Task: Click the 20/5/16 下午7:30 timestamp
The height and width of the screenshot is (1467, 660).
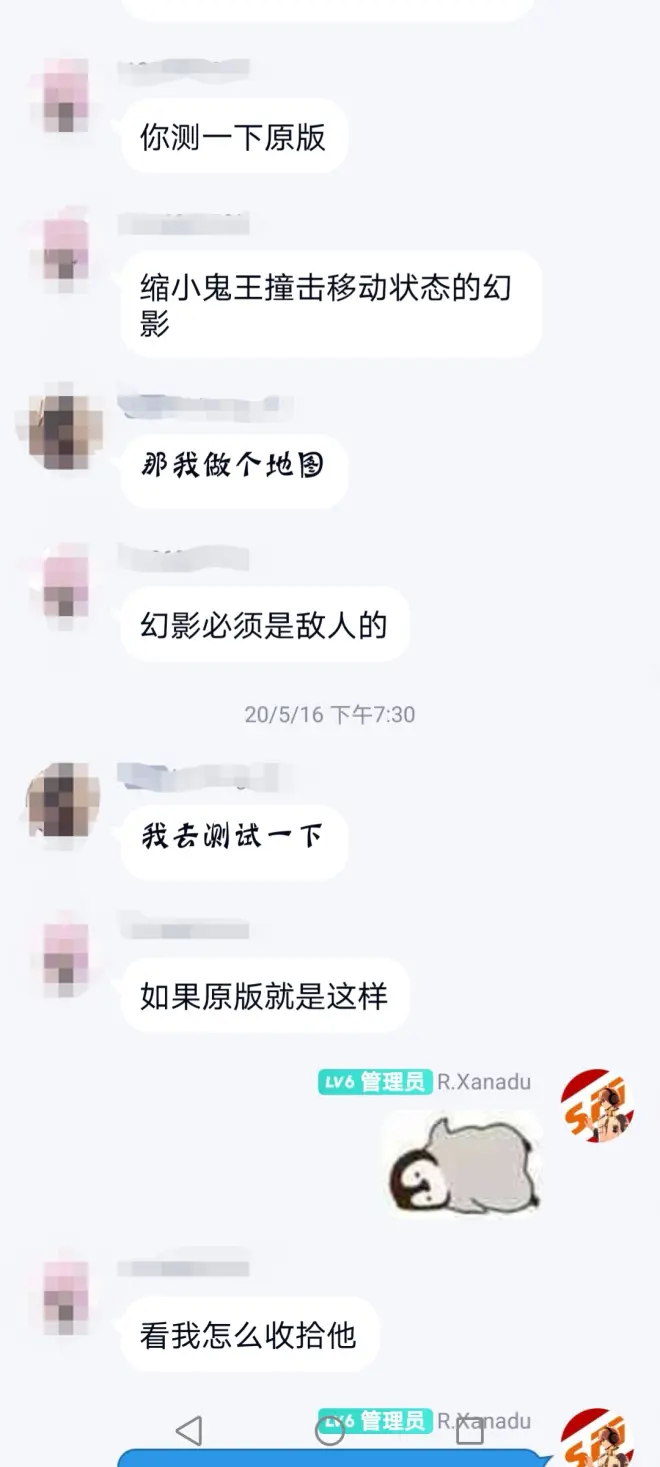Action: tap(330, 715)
